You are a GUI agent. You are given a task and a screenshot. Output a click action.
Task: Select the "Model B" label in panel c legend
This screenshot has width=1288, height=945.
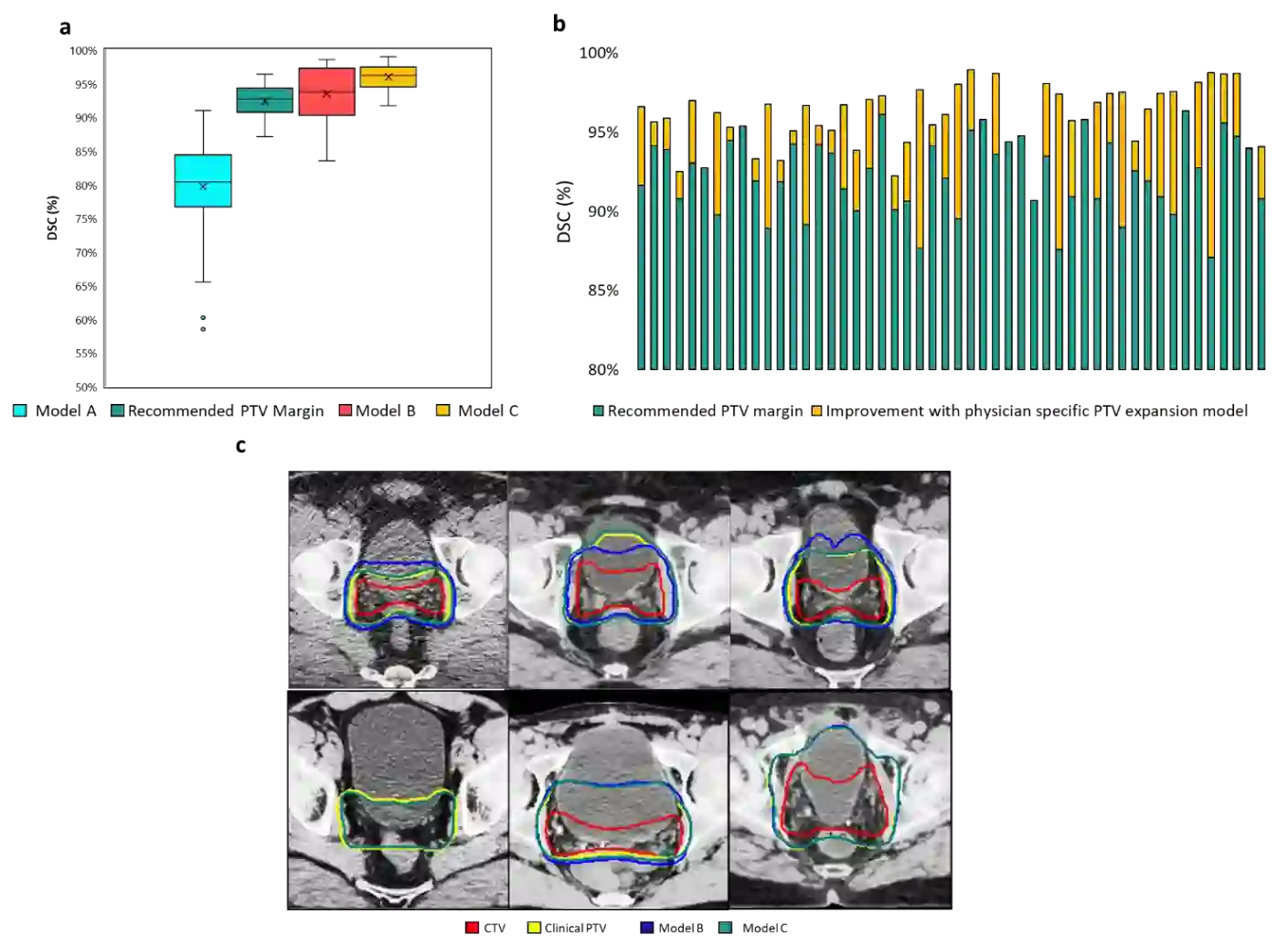681,928
